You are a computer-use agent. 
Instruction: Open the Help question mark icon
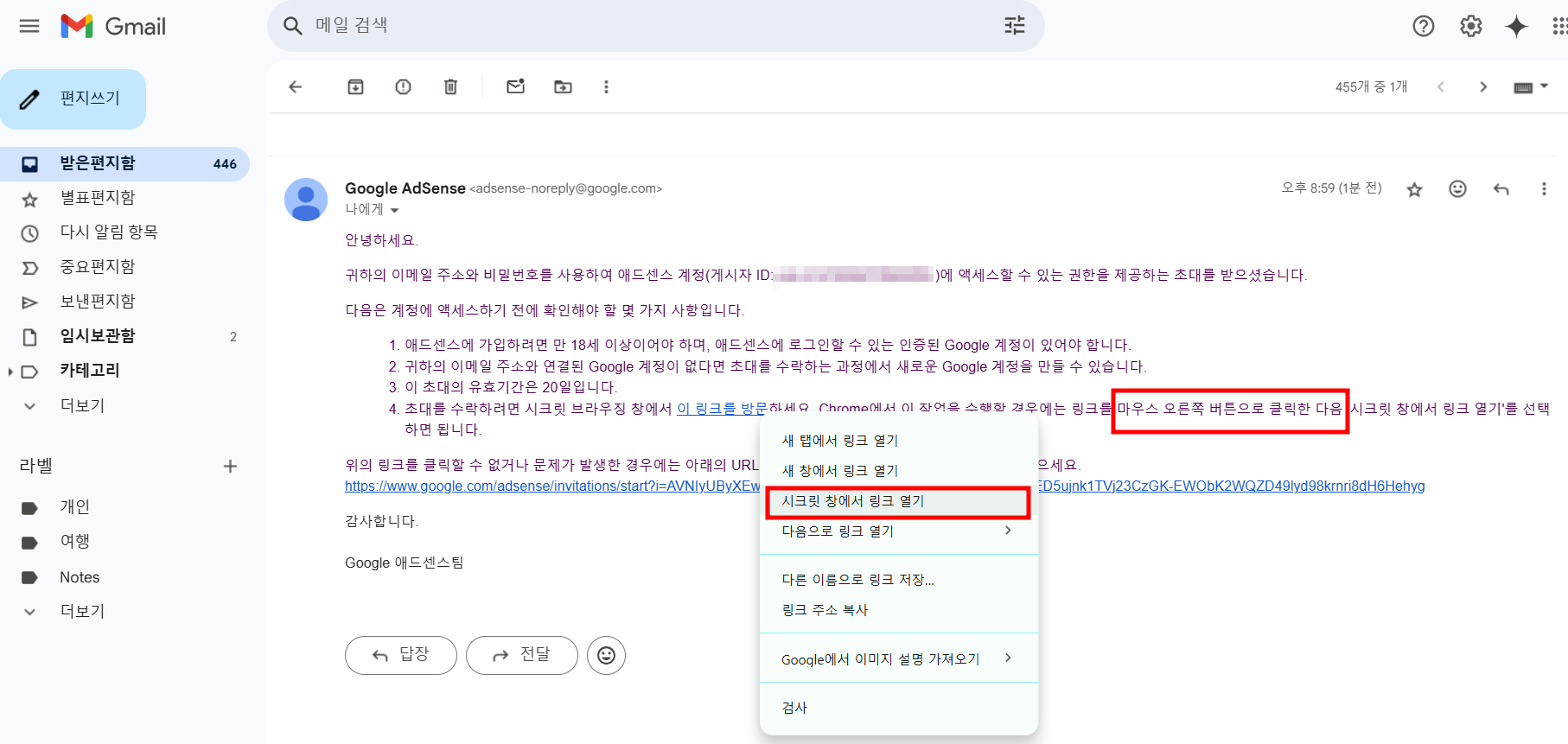point(1424,26)
